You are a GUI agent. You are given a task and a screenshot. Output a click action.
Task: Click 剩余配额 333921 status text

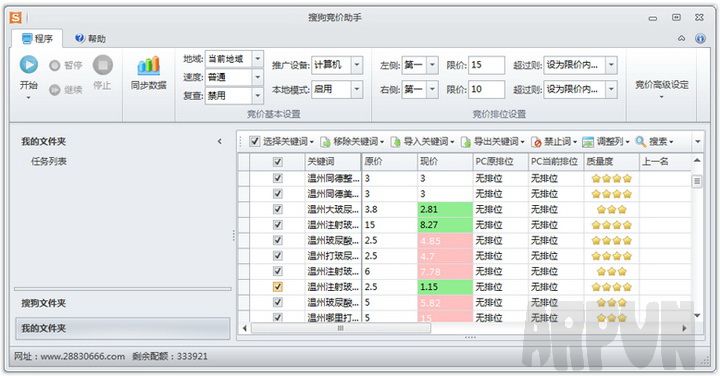pos(169,356)
